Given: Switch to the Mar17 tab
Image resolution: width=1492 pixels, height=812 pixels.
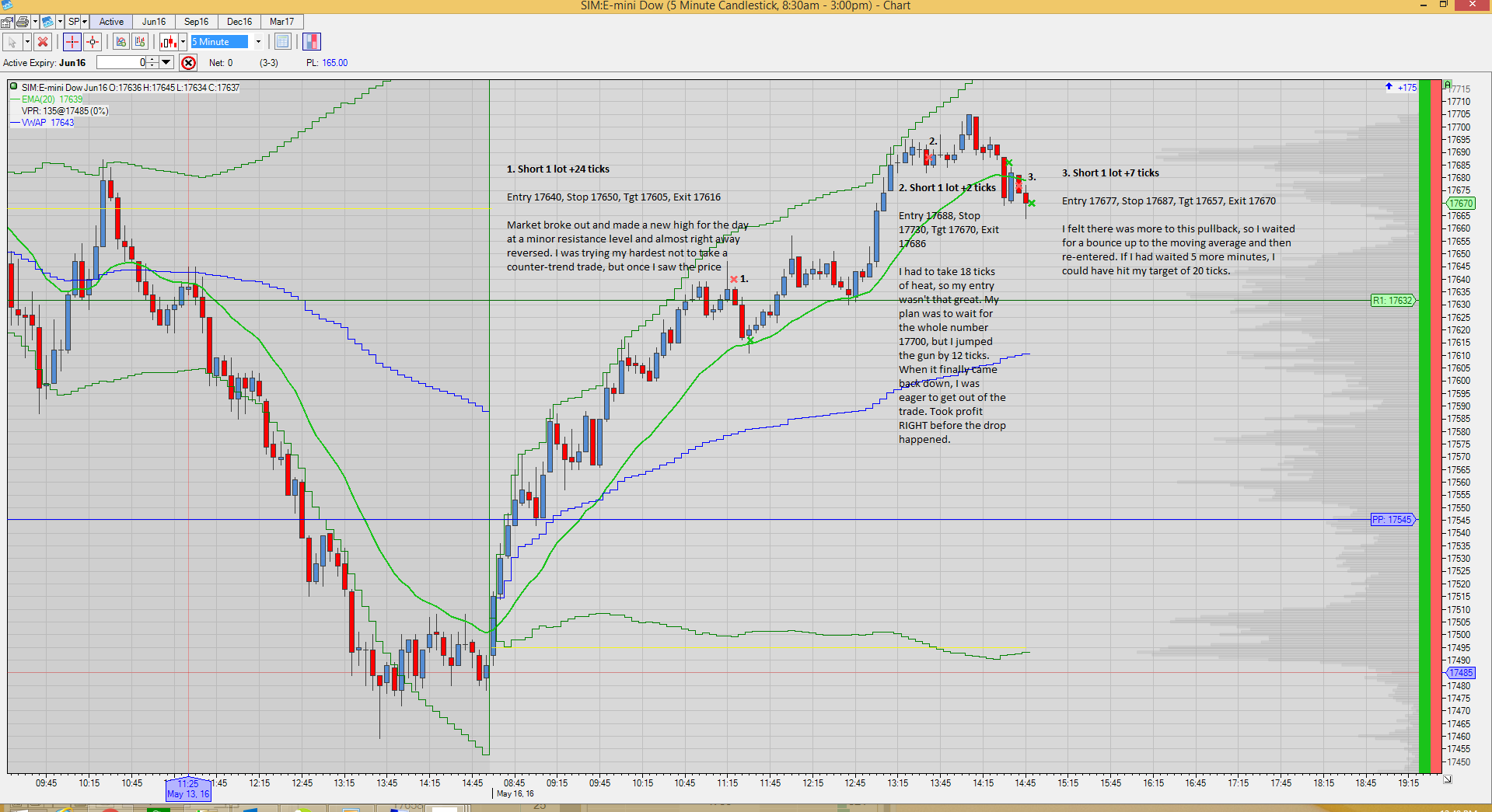Looking at the screenshot, I should [x=282, y=22].
